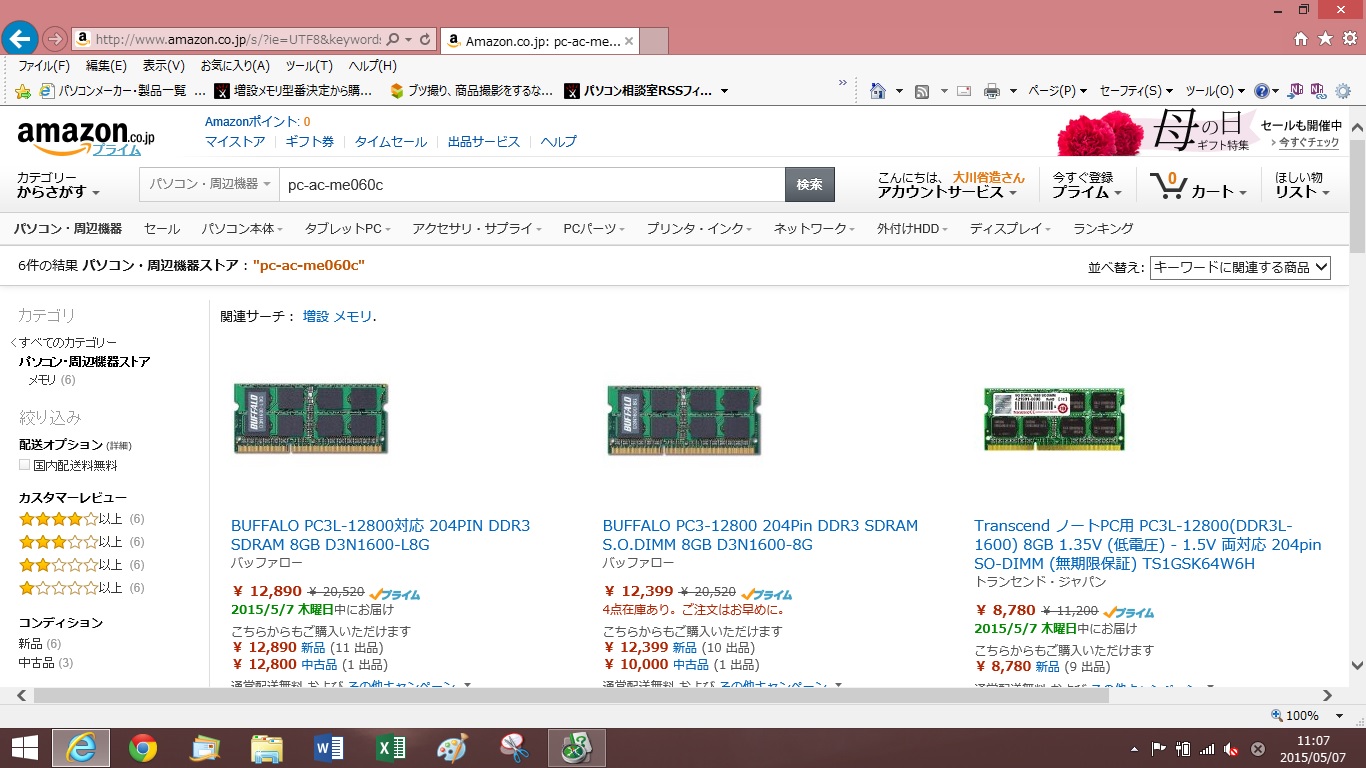Viewport: 1366px width, 768px height.
Task: Click the read mail envelope icon
Action: (x=964, y=91)
